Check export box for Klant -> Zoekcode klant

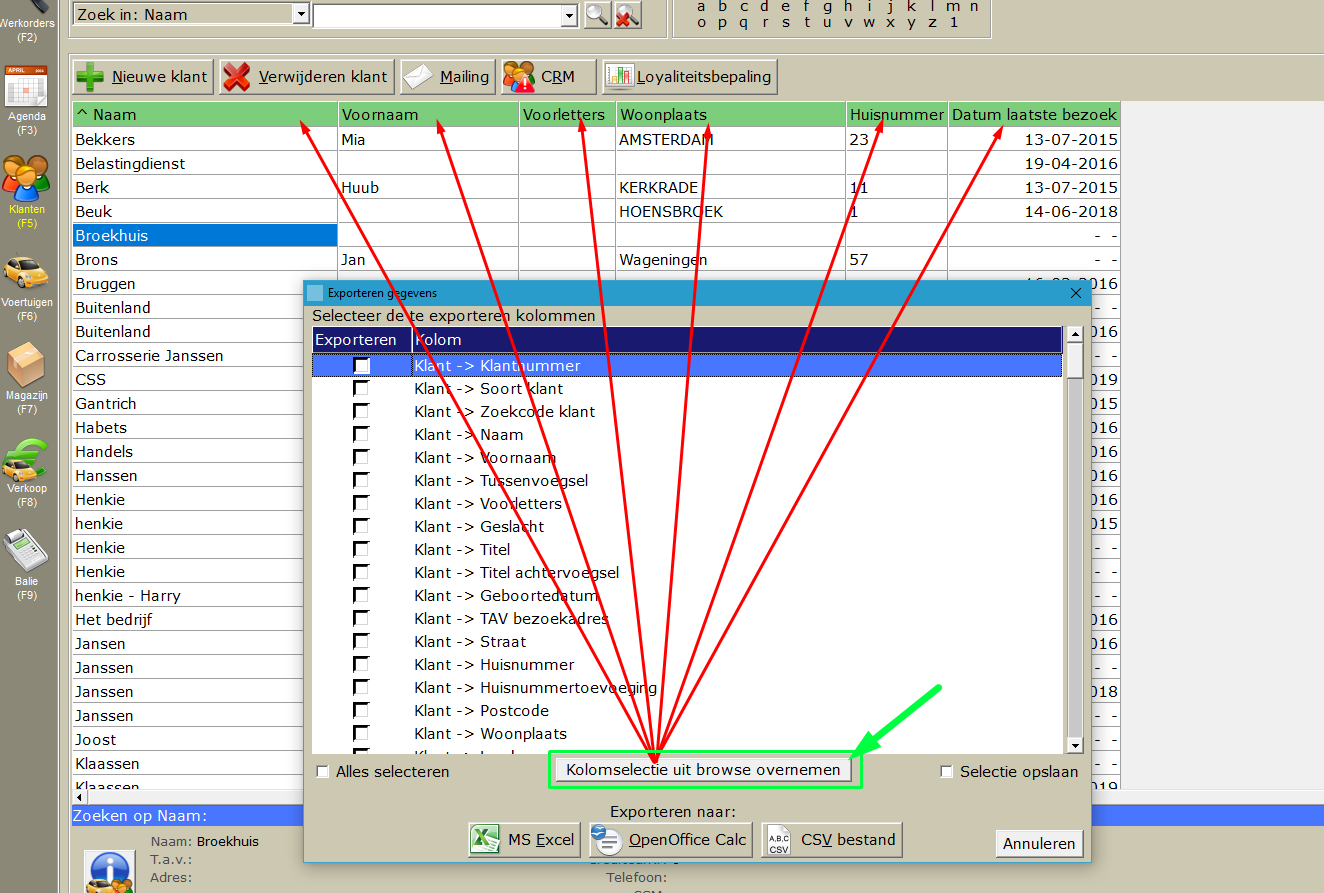click(361, 412)
